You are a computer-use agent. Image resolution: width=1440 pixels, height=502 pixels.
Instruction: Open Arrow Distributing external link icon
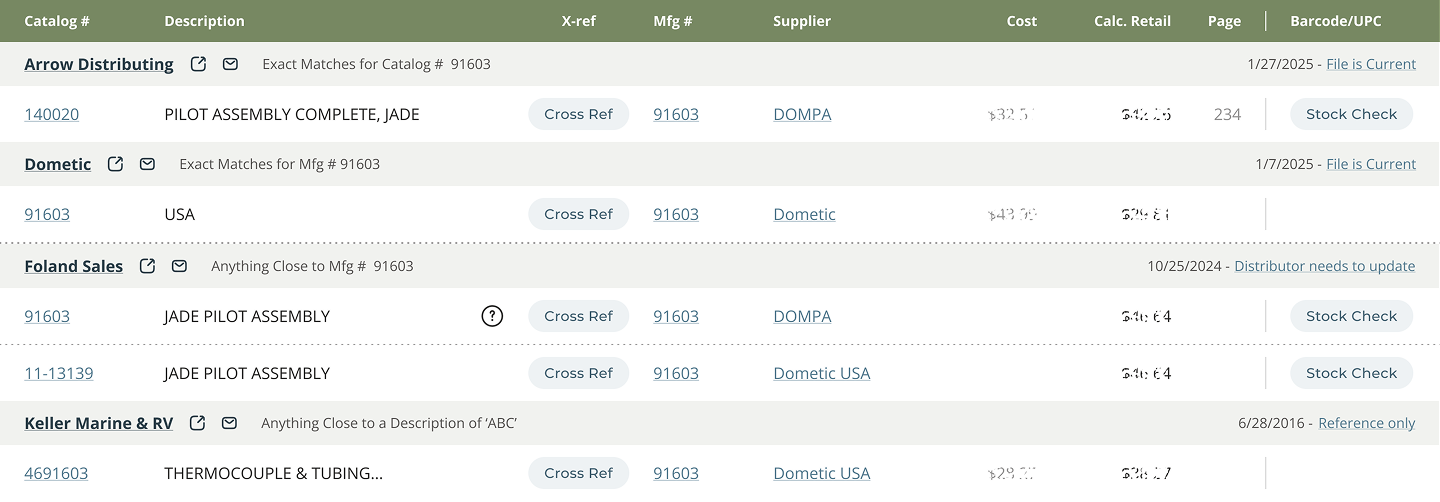click(x=198, y=64)
